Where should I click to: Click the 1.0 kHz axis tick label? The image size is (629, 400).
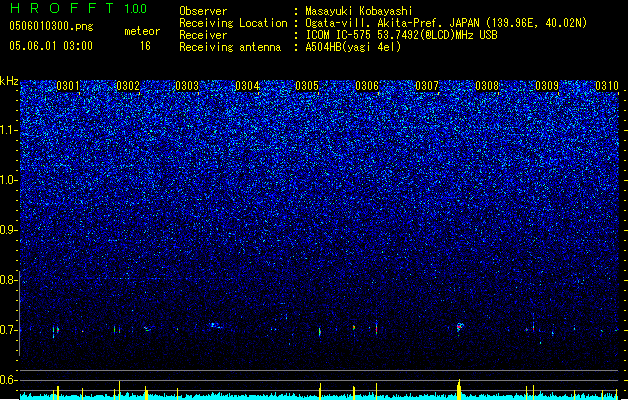point(9,180)
